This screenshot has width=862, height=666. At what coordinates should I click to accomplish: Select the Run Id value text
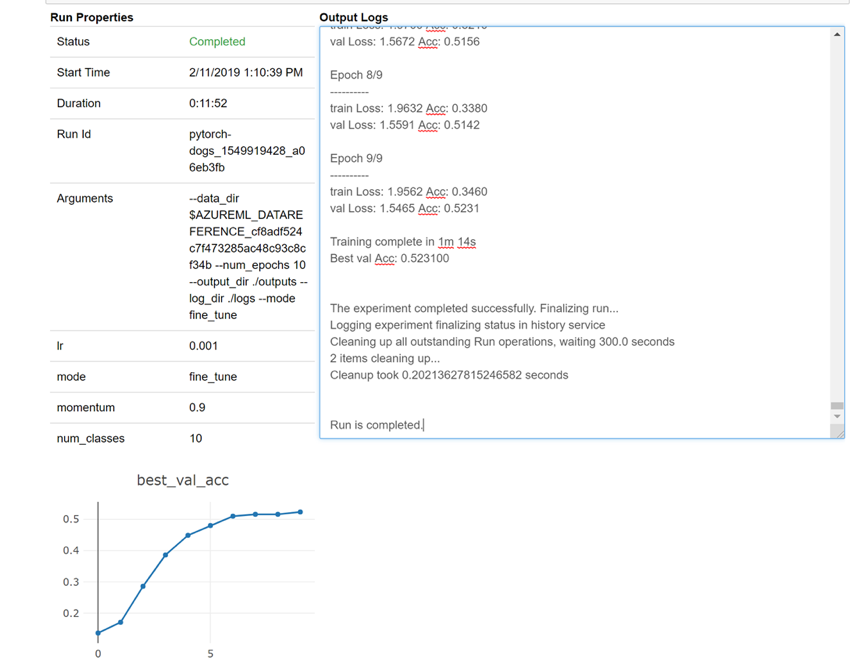pyautogui.click(x=247, y=151)
